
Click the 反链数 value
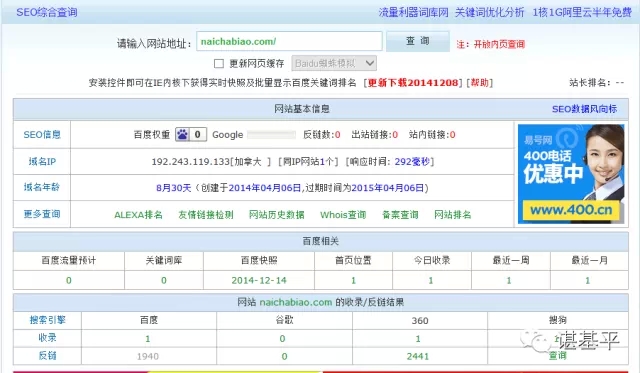(x=338, y=135)
